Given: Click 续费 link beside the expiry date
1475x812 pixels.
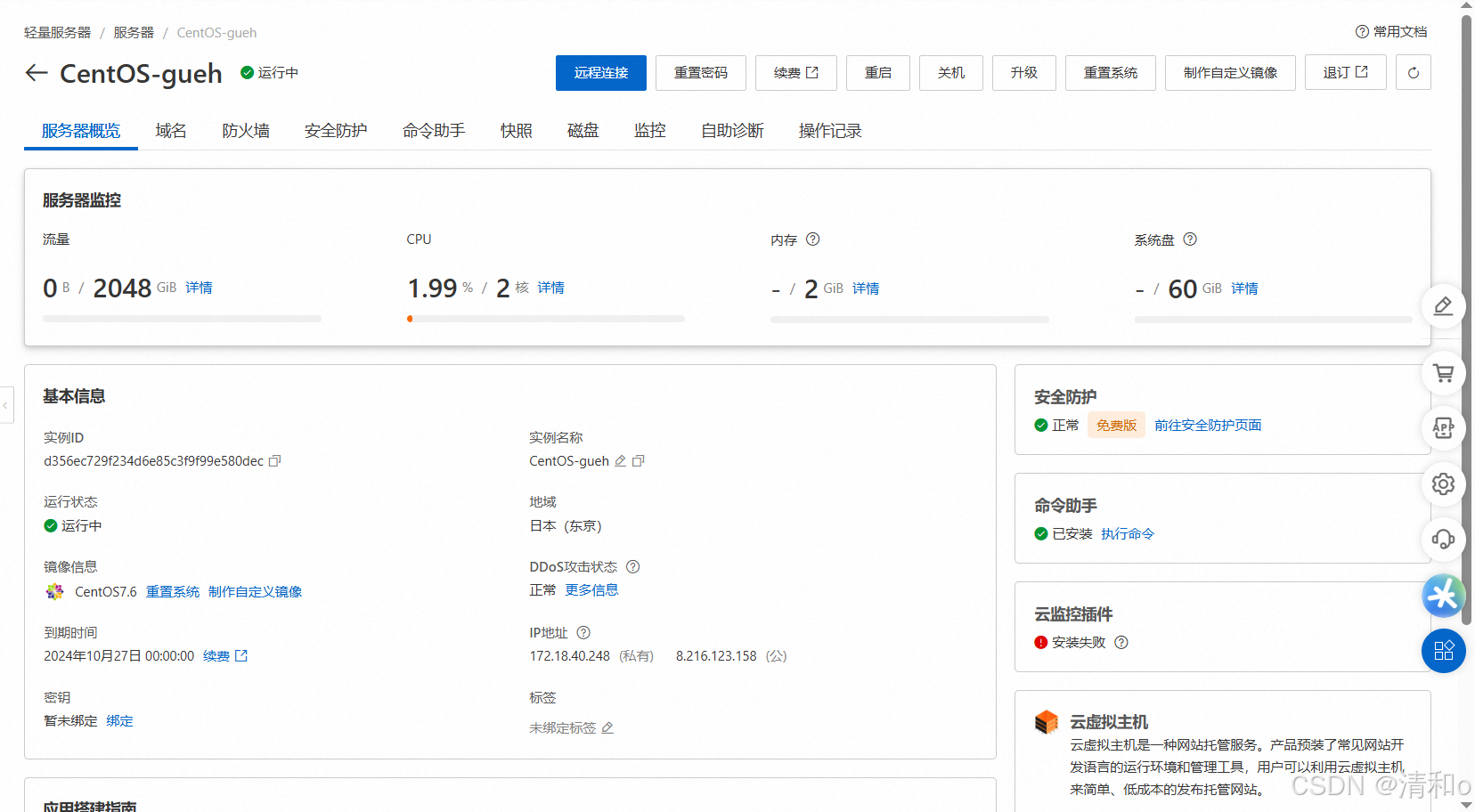Looking at the screenshot, I should pos(225,656).
